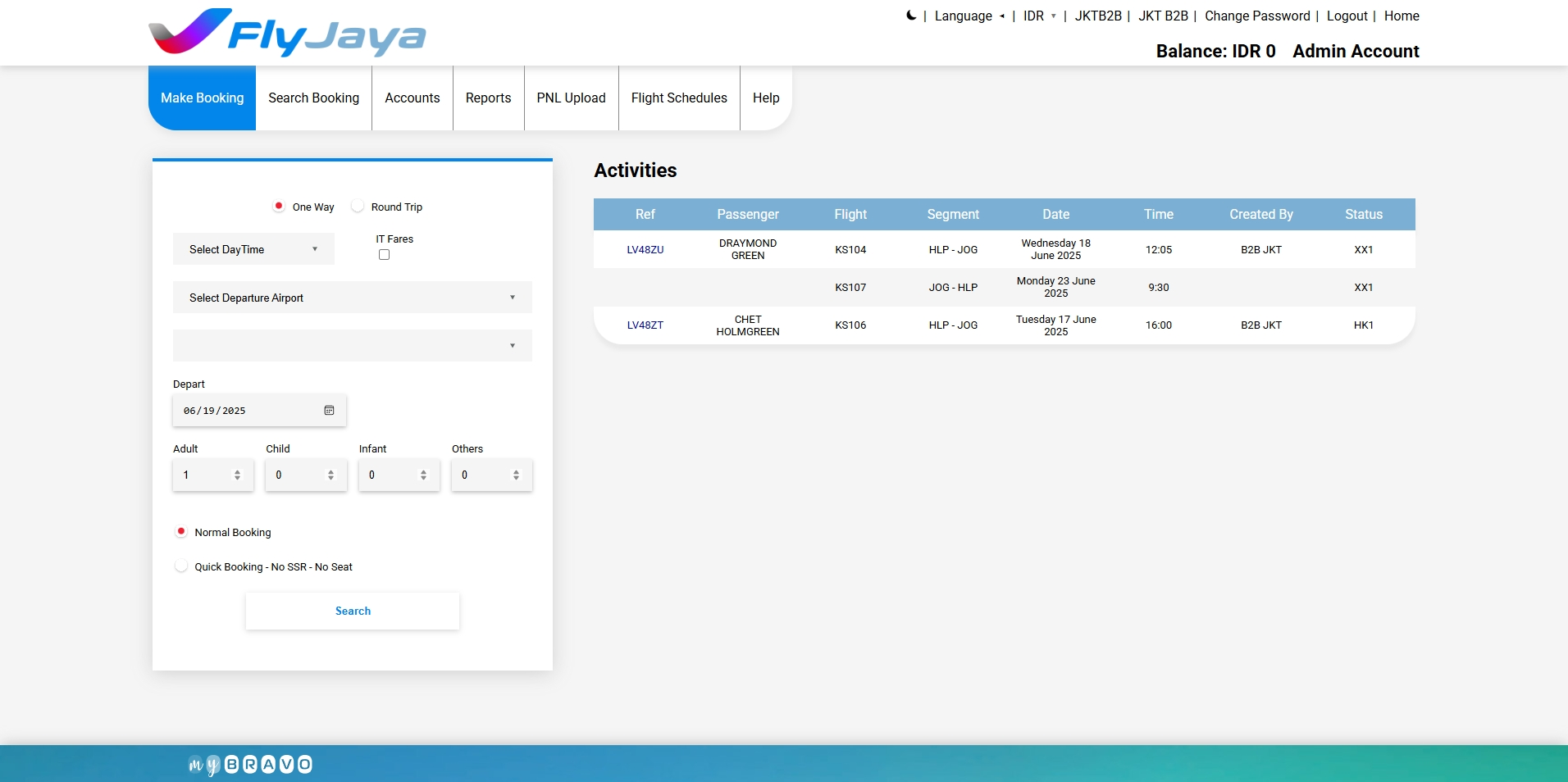Click the Passenger column header
The height and width of the screenshot is (782, 1568).
coord(748,214)
